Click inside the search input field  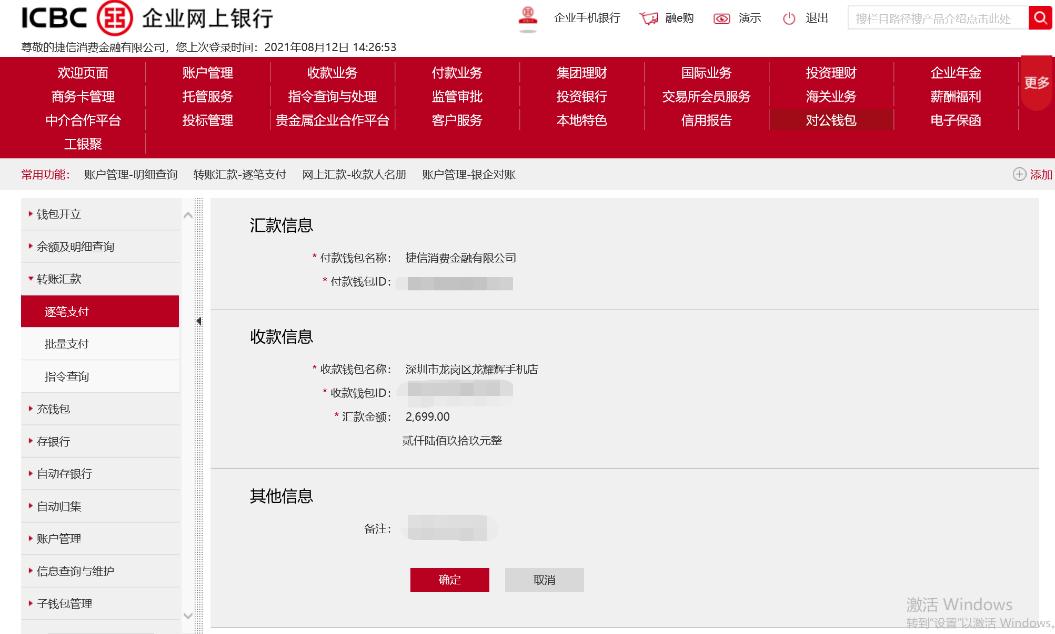tap(935, 18)
